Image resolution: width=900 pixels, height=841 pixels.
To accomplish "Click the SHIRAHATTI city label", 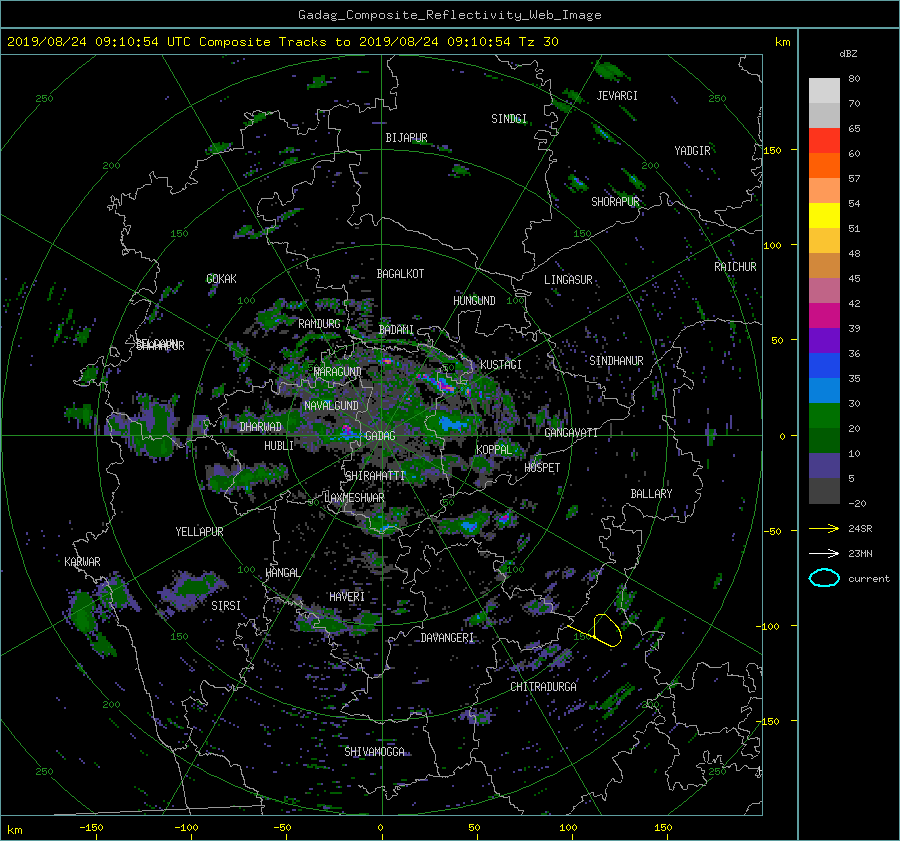I will [375, 476].
